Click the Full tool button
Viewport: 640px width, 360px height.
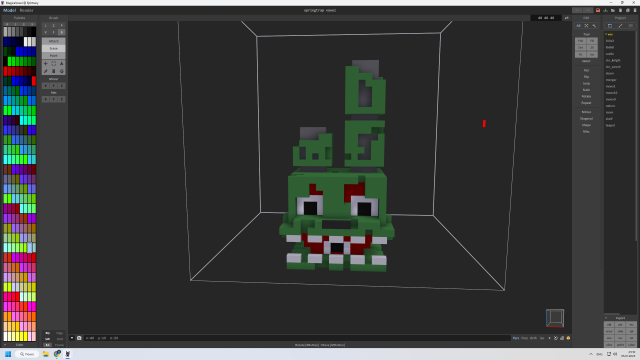tap(580, 41)
